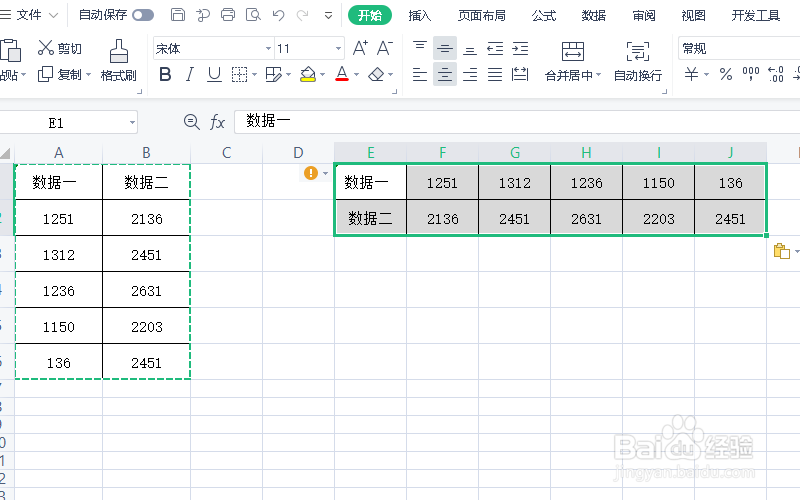Apply currency ¥ number format
The width and height of the screenshot is (800, 500).
tap(691, 74)
